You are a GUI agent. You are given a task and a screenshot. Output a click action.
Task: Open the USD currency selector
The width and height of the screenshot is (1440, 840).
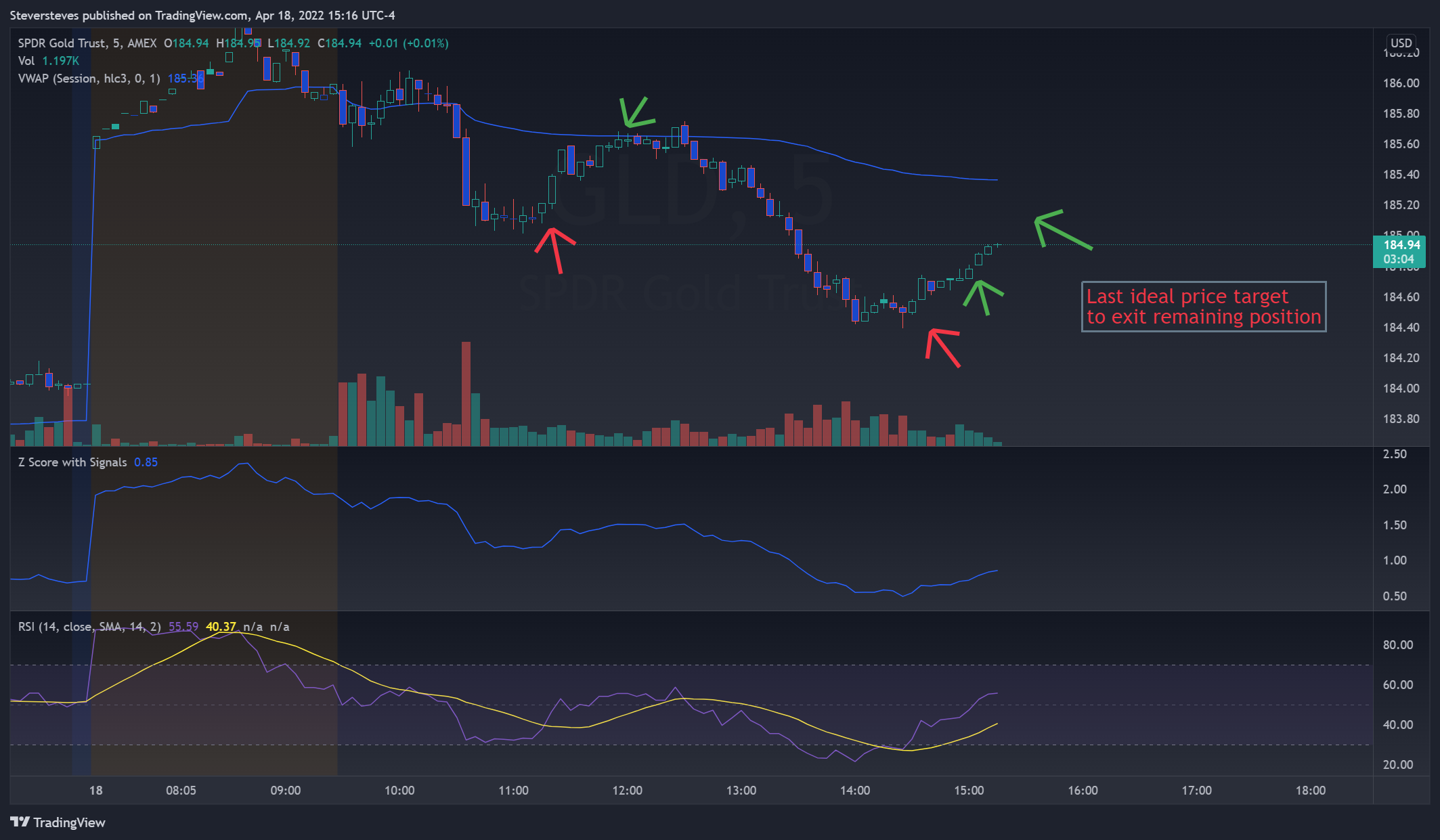pyautogui.click(x=1401, y=43)
